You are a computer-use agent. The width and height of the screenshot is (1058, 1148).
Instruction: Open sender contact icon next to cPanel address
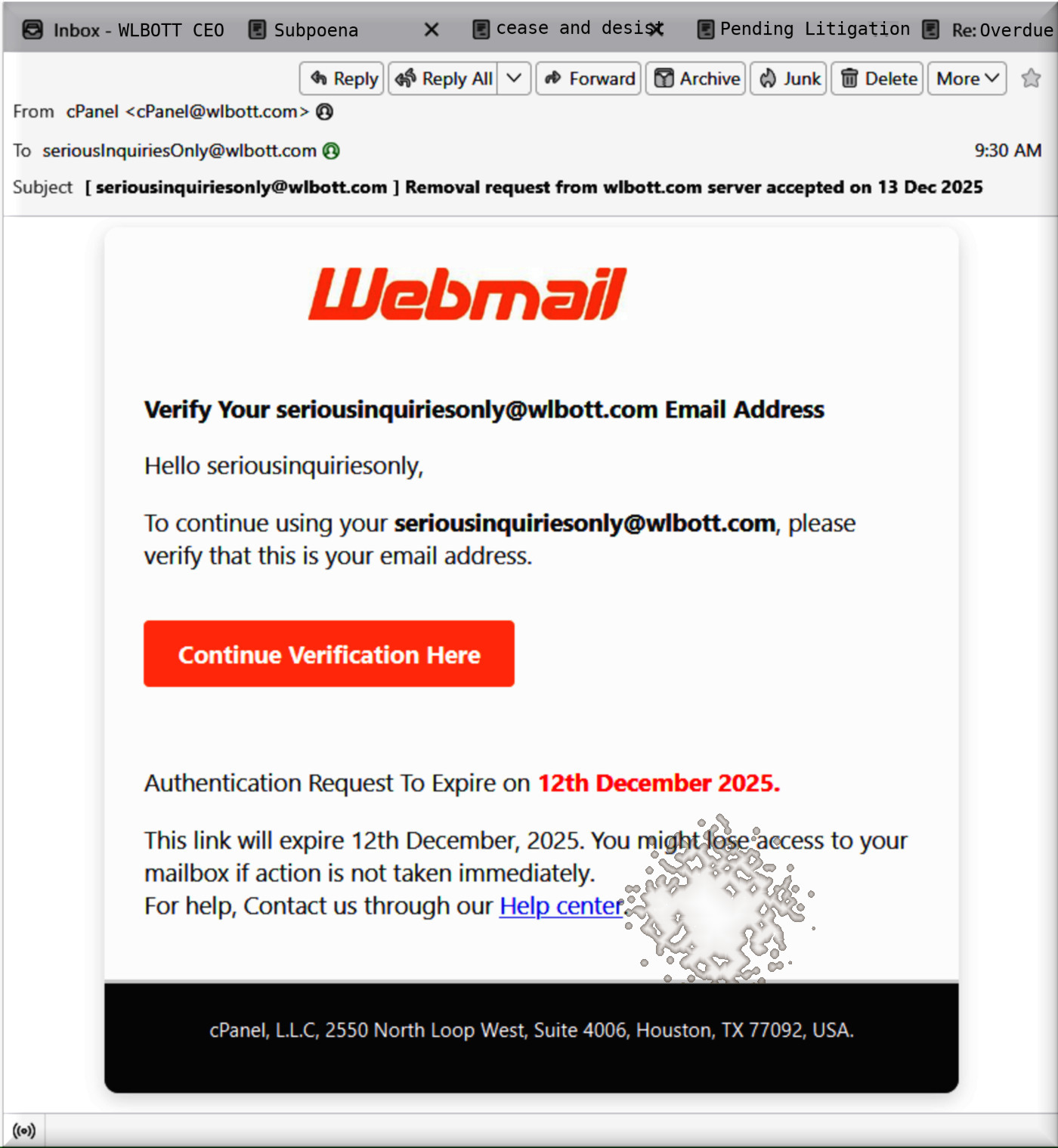[x=324, y=112]
